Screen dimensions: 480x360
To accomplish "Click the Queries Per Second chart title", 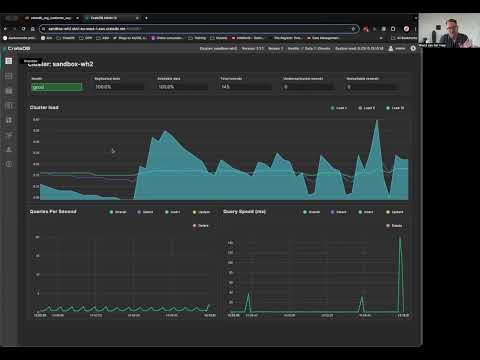I will click(53, 212).
